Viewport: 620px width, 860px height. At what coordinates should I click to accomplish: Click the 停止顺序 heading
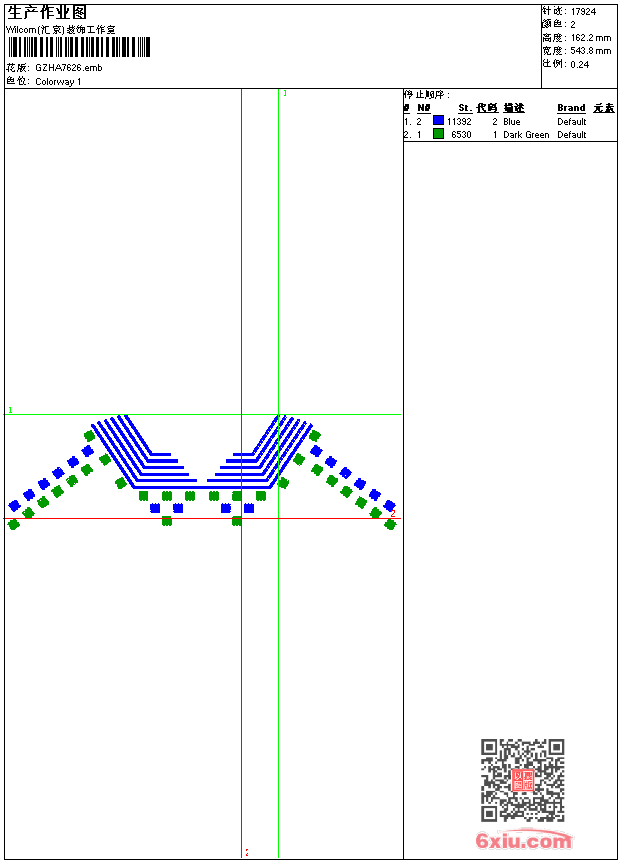pos(427,95)
